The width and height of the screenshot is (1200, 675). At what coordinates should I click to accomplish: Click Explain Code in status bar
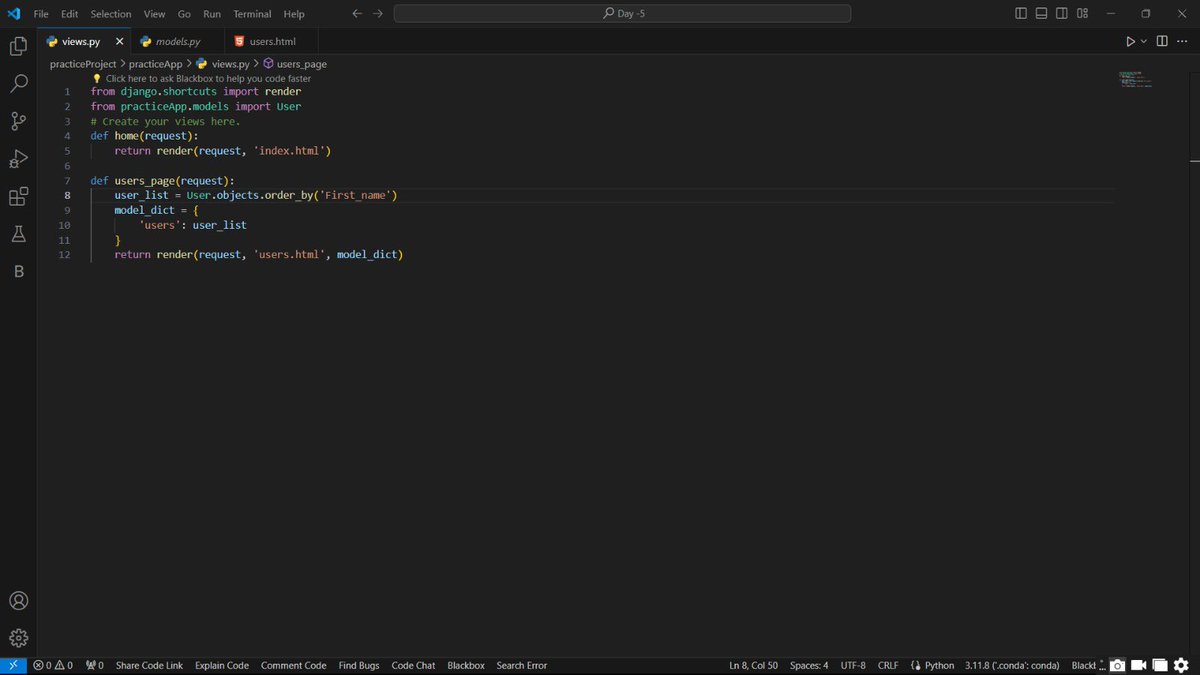(222, 665)
